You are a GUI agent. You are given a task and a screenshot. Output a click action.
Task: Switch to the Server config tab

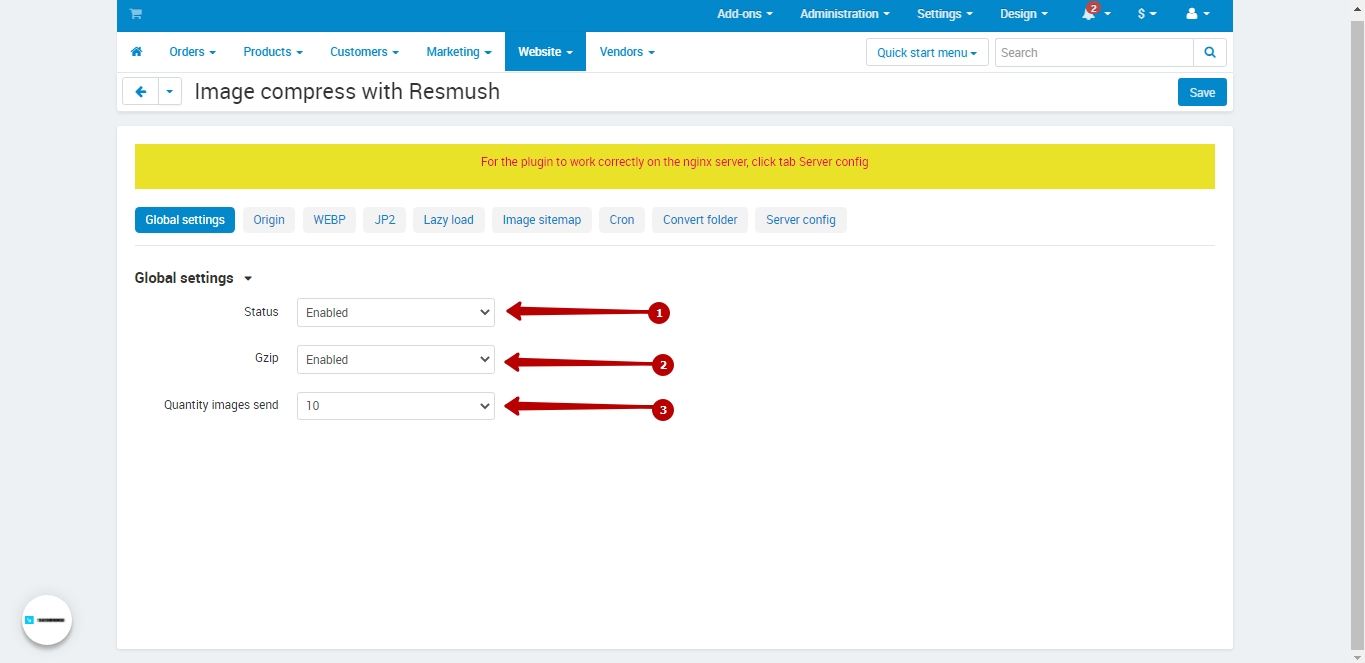click(801, 220)
